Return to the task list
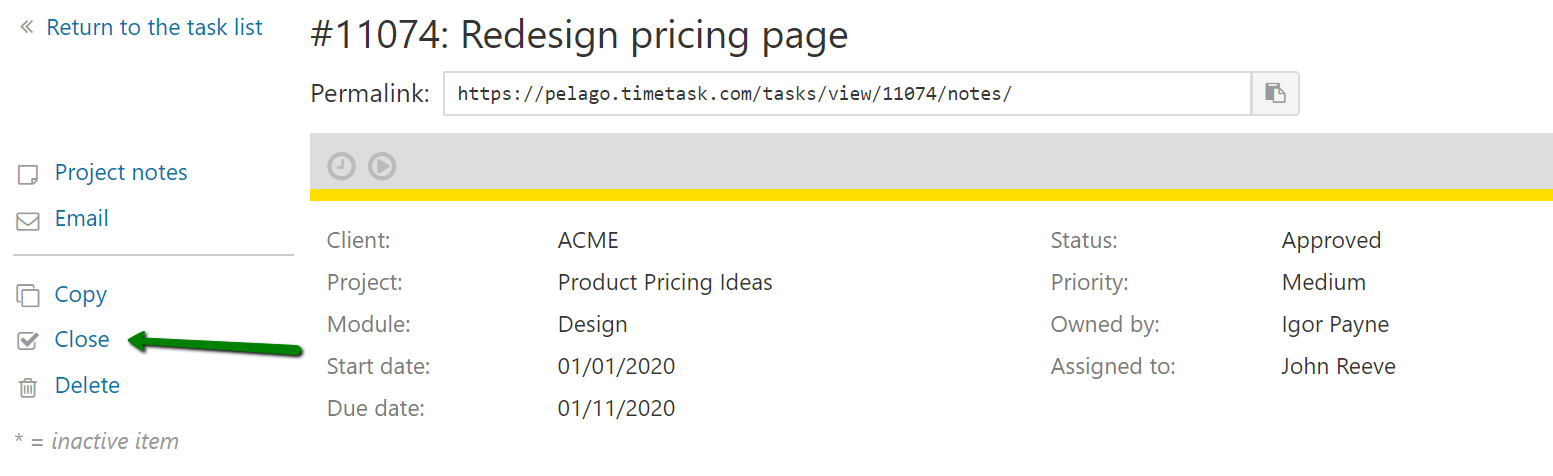The width and height of the screenshot is (1553, 476). click(154, 28)
